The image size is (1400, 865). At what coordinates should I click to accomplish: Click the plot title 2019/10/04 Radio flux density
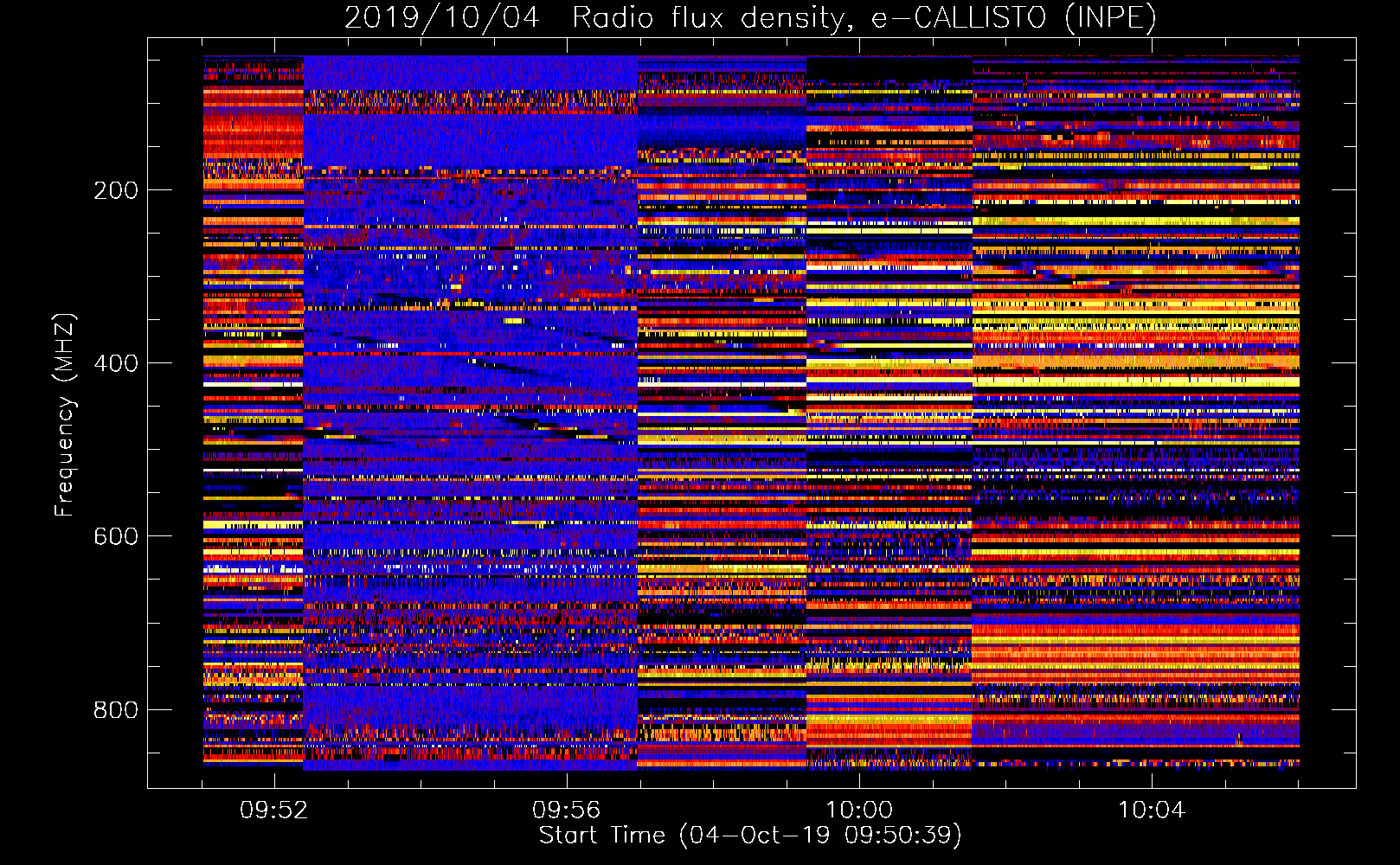(x=750, y=17)
